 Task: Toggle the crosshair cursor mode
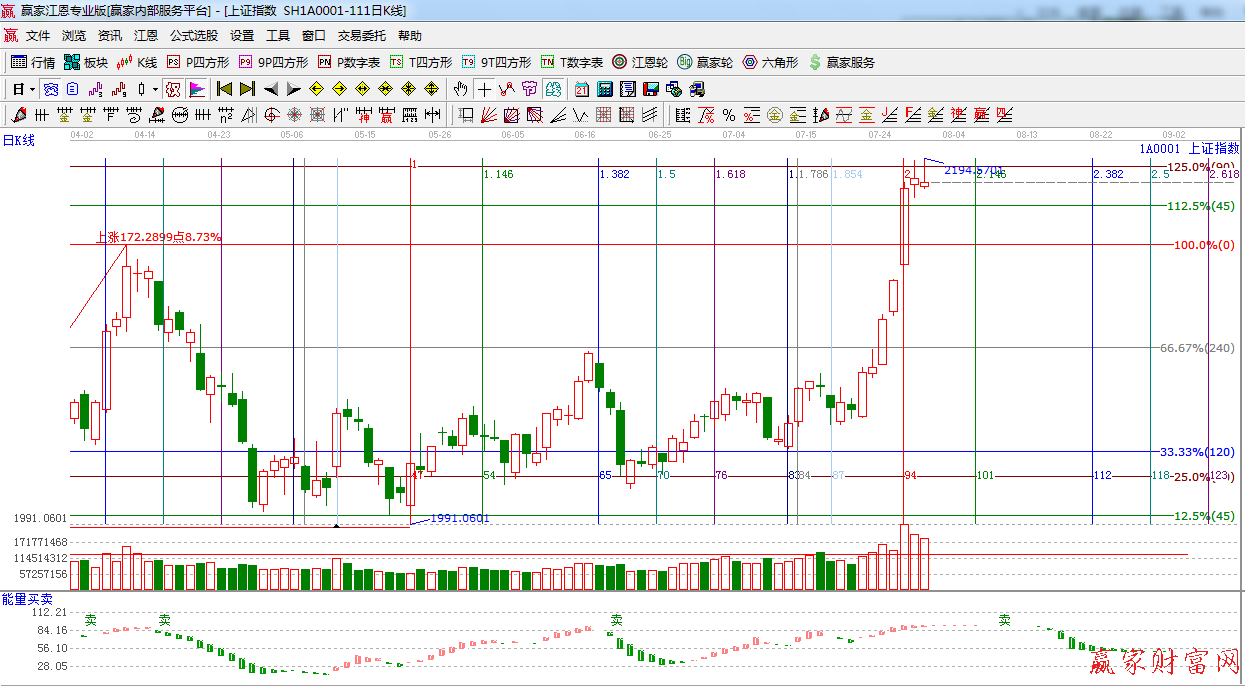pos(484,89)
